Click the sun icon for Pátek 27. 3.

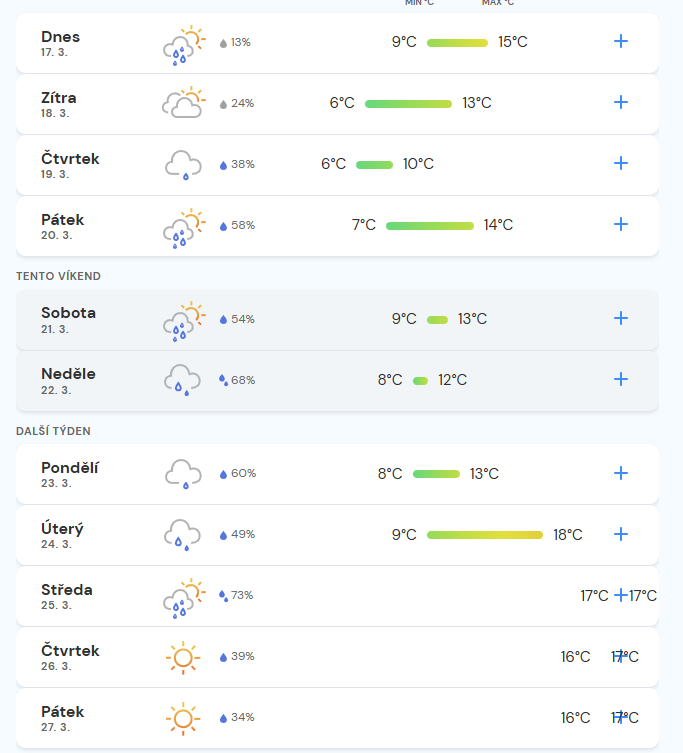pyautogui.click(x=183, y=718)
